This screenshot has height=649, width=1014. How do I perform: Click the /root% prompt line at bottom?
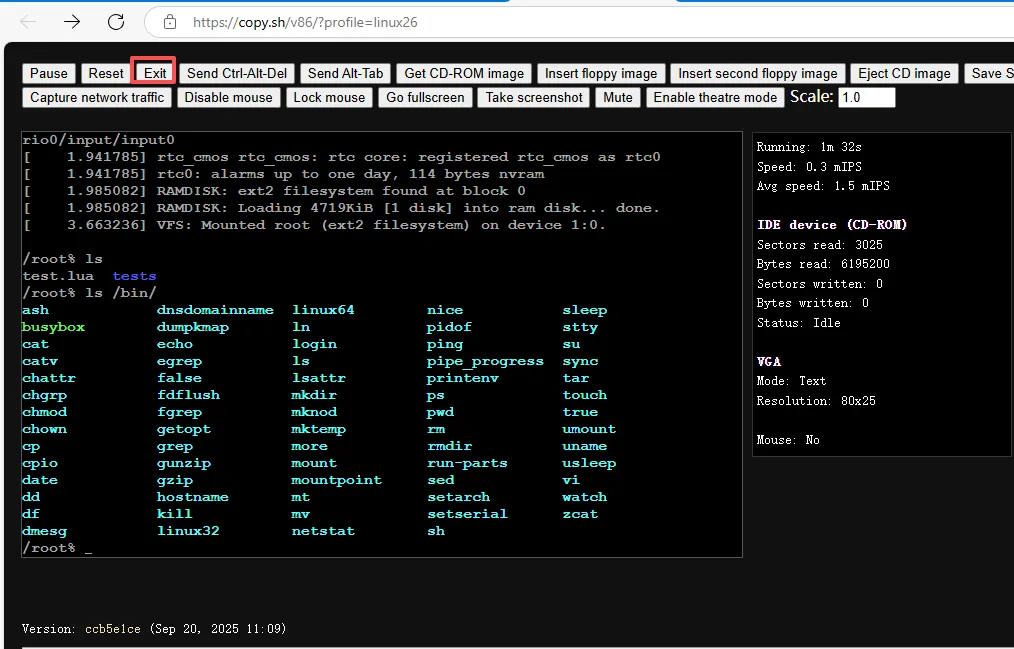click(x=57, y=548)
